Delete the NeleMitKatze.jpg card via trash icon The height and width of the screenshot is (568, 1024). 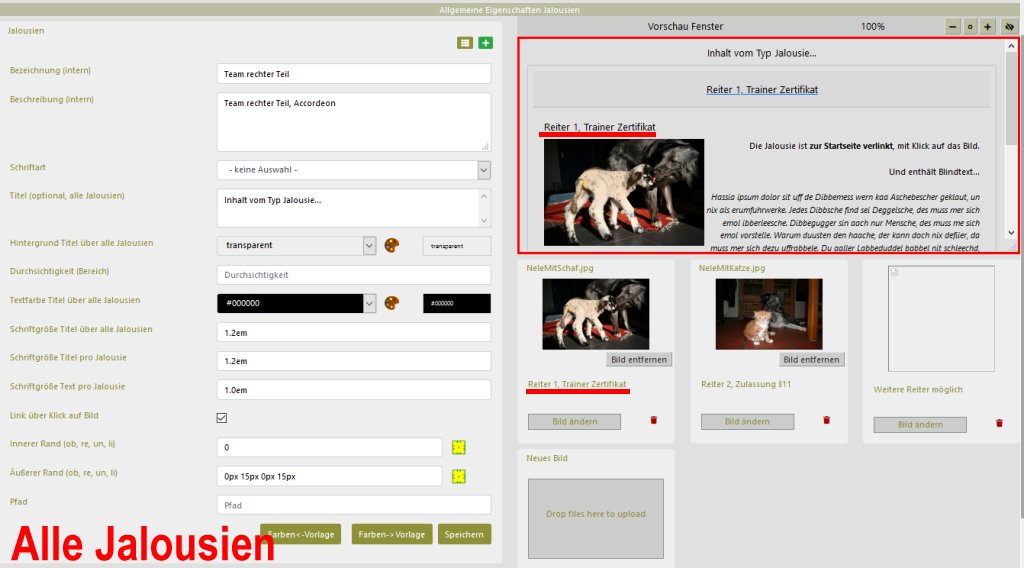point(826,421)
